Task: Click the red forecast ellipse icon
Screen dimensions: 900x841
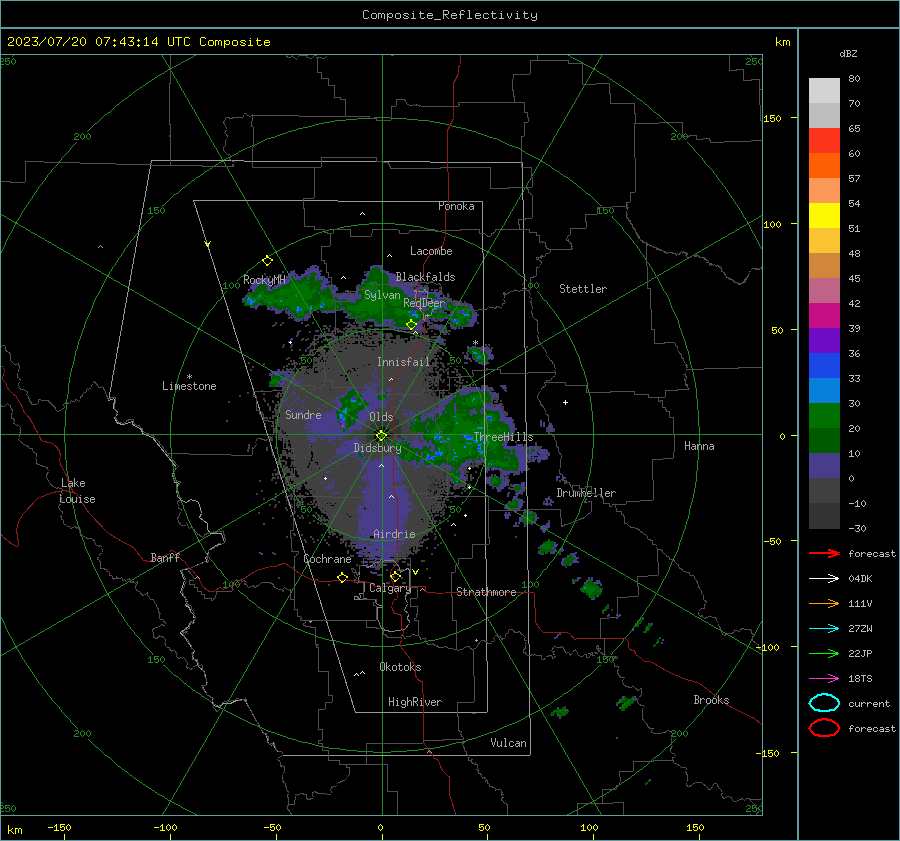Action: pos(824,728)
